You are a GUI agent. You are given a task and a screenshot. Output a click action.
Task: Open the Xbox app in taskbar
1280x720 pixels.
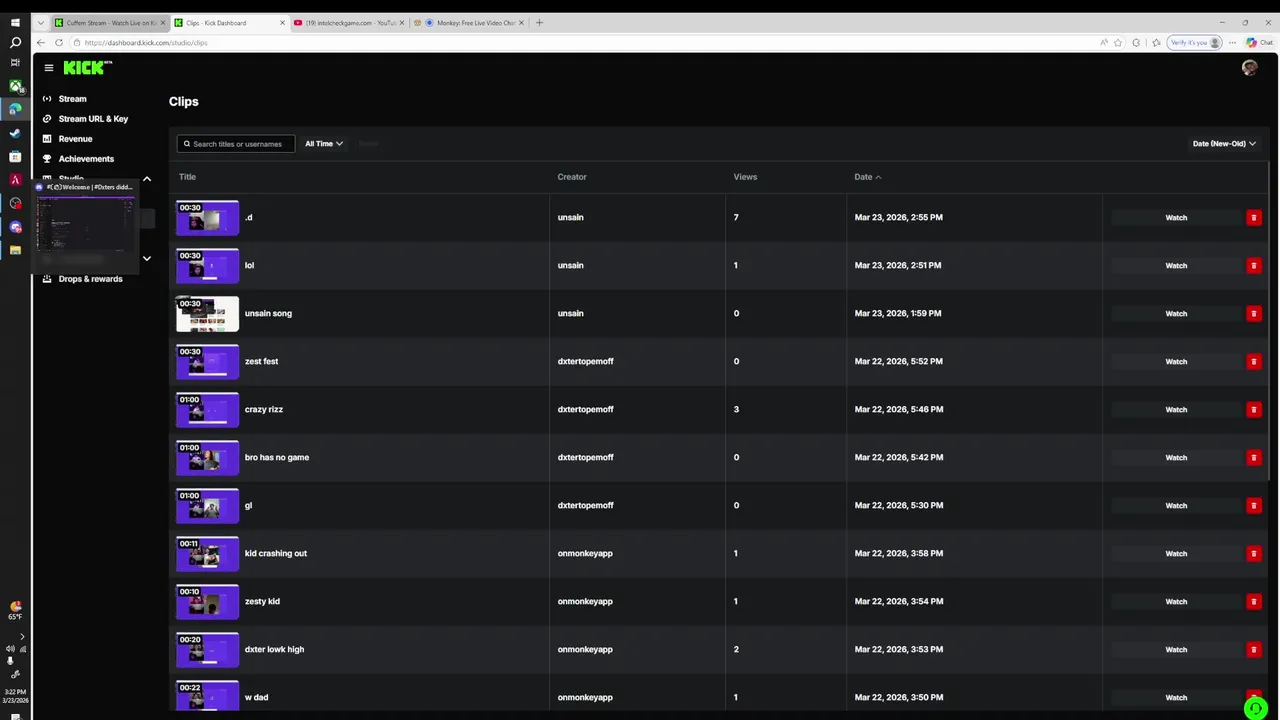[15, 86]
